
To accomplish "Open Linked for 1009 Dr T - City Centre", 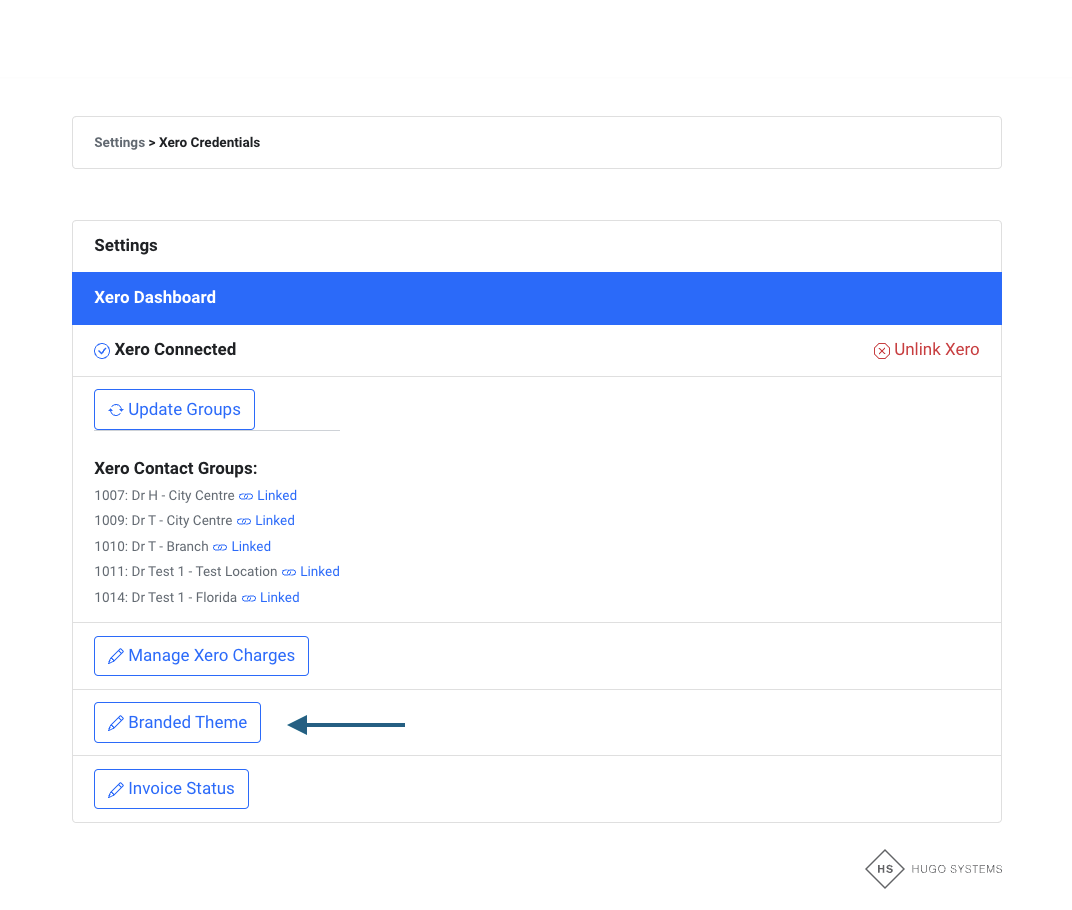I will (275, 521).
